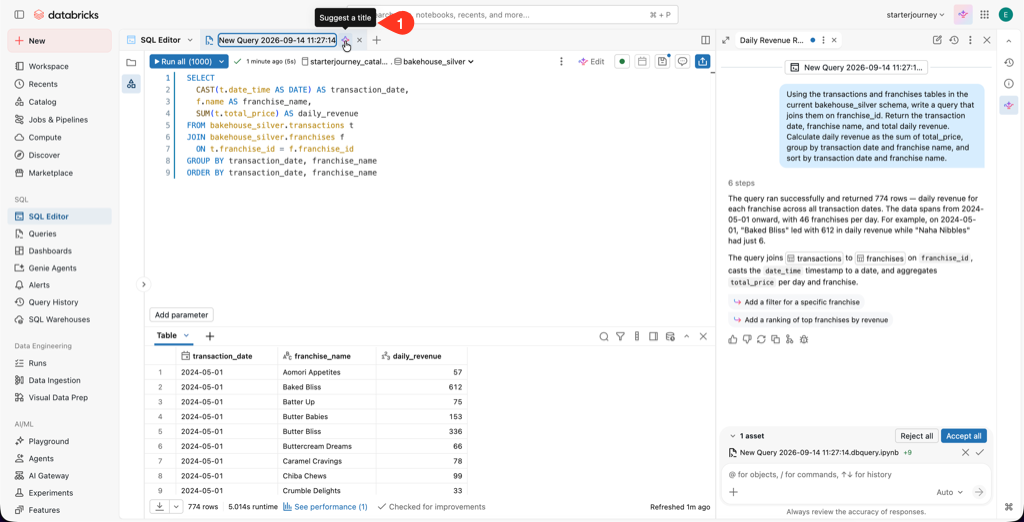The width and height of the screenshot is (1024, 522).
Task: Switch to the Daily Revenue assistant tab
Action: tap(773, 40)
